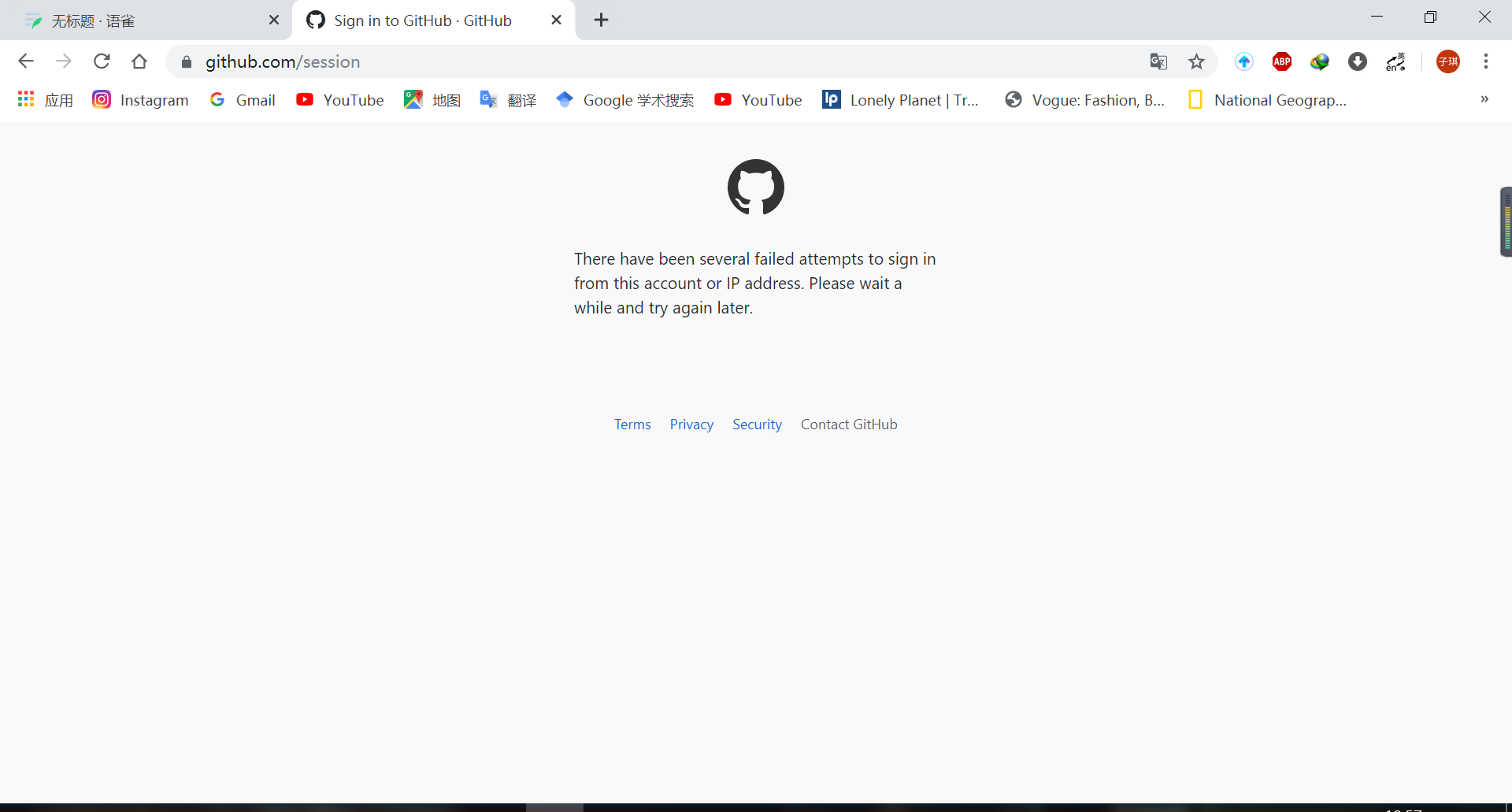Open the translation extension with arrow

tap(1395, 61)
